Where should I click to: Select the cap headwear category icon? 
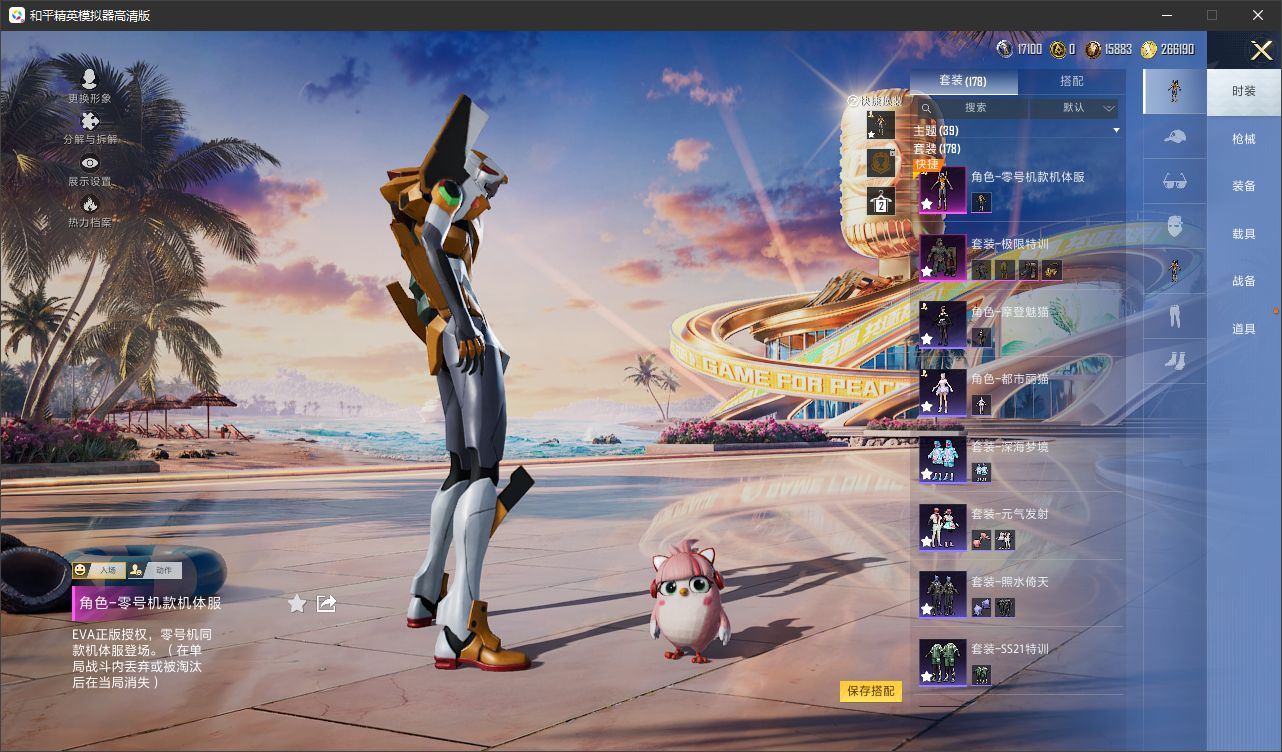(x=1175, y=137)
